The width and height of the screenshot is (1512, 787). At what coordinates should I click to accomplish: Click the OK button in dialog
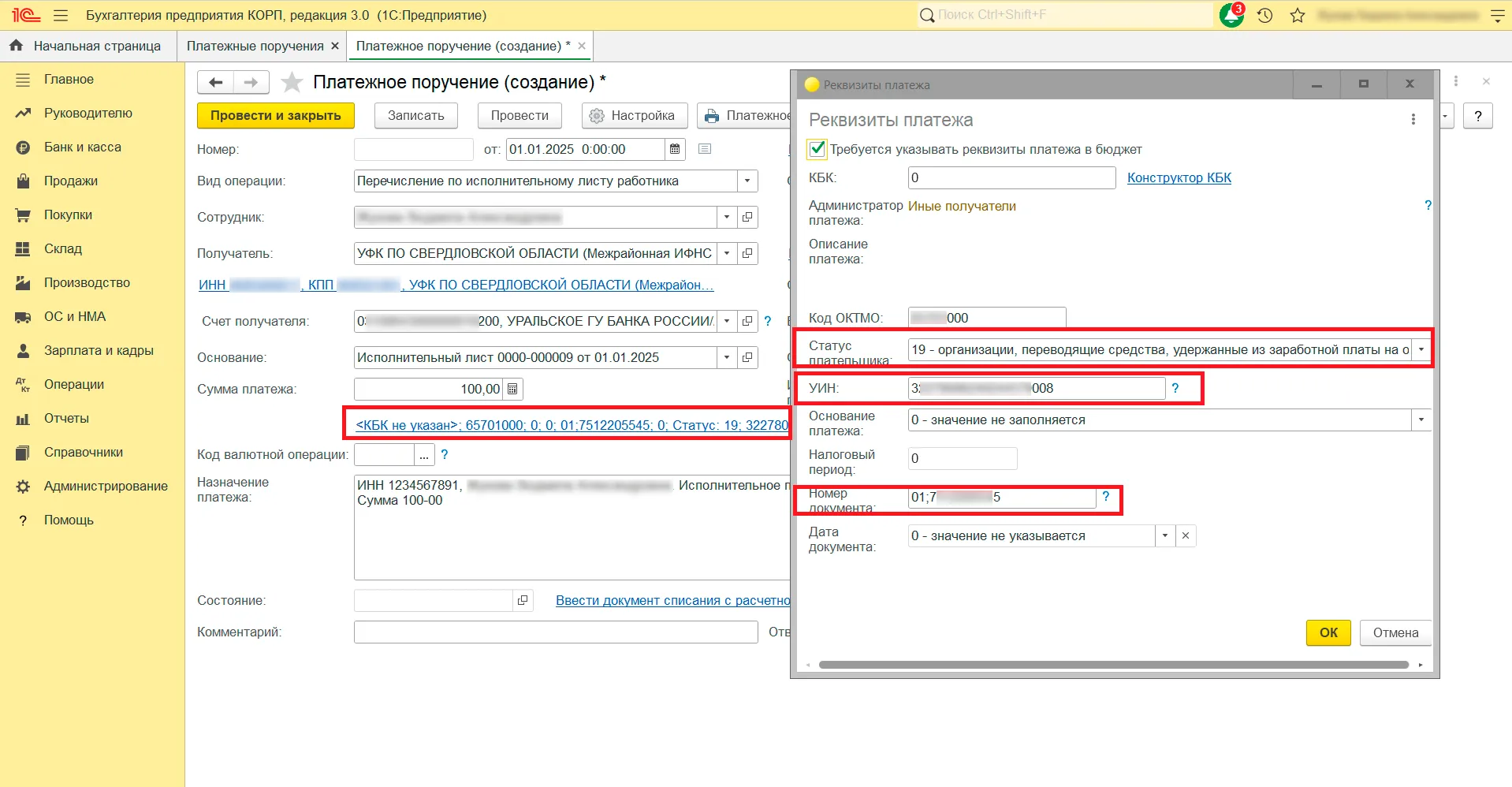coord(1328,632)
